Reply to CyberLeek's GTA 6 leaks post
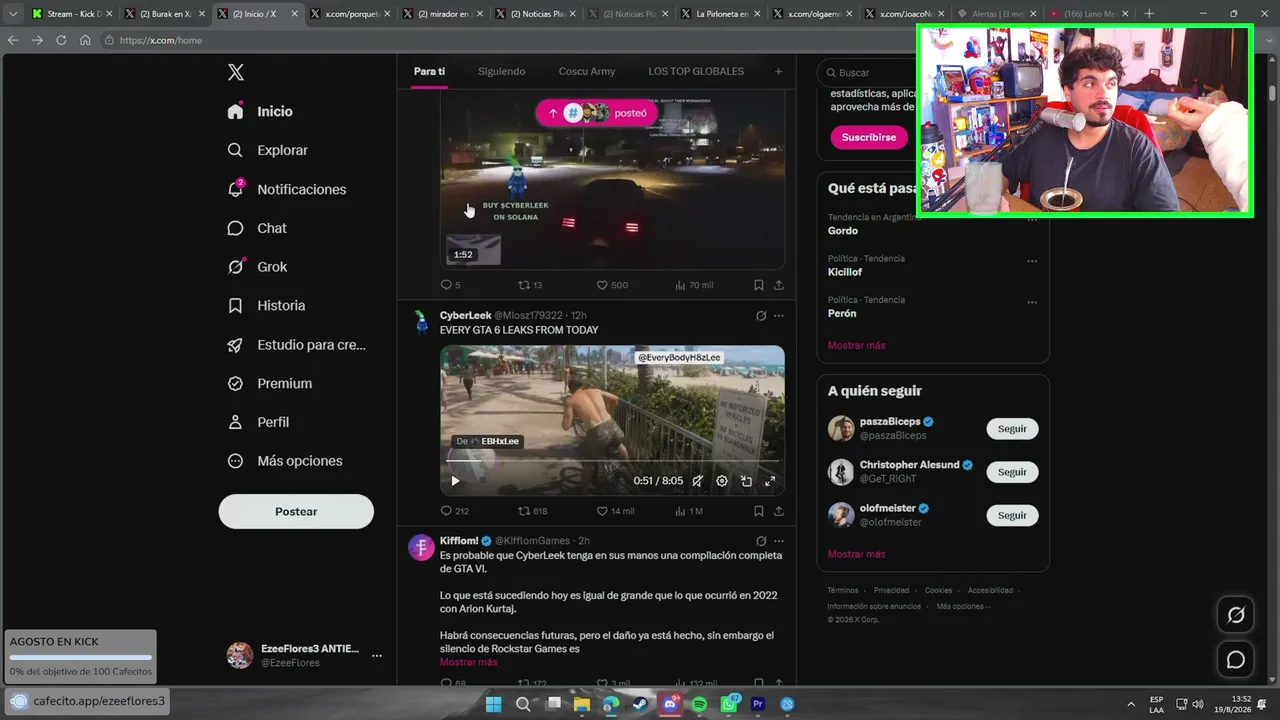The width and height of the screenshot is (1280, 720). point(454,511)
